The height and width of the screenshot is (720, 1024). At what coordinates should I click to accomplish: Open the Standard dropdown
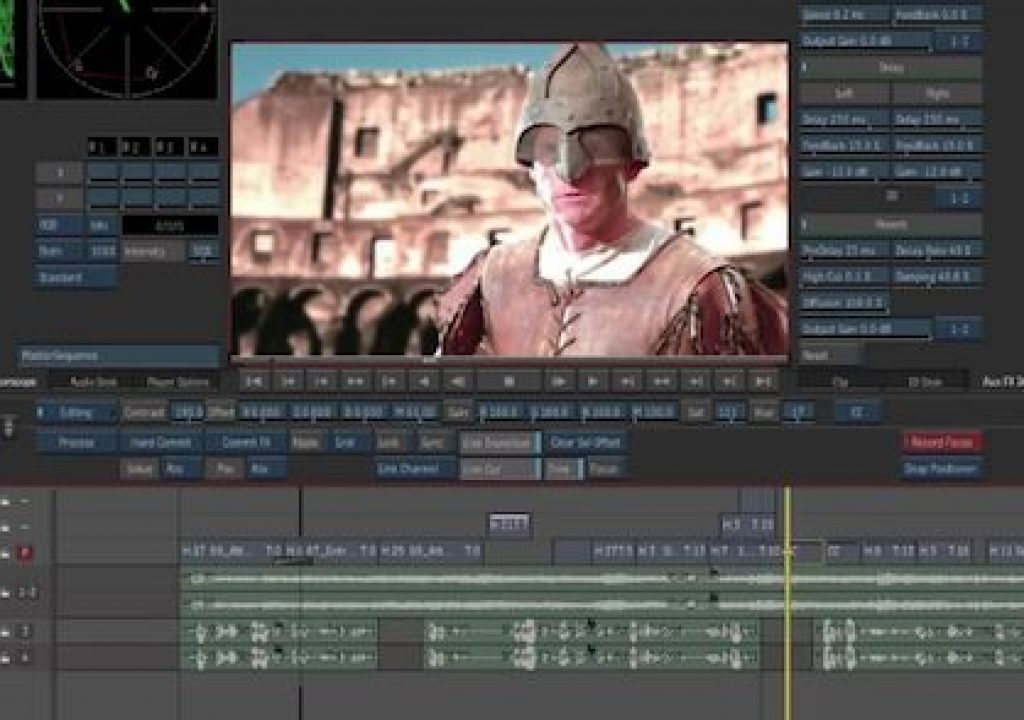76,277
